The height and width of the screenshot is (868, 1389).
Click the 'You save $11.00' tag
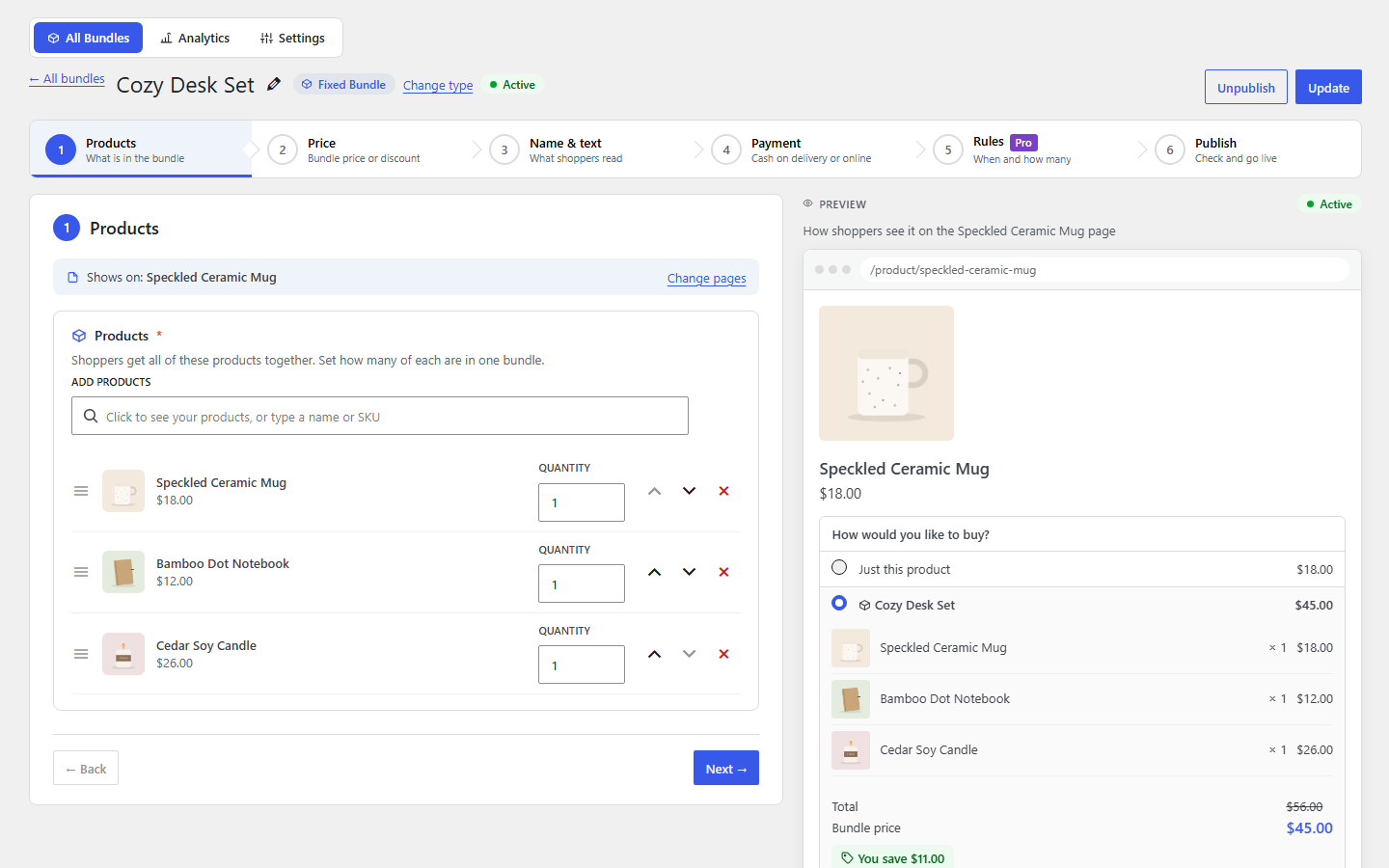click(x=893, y=857)
